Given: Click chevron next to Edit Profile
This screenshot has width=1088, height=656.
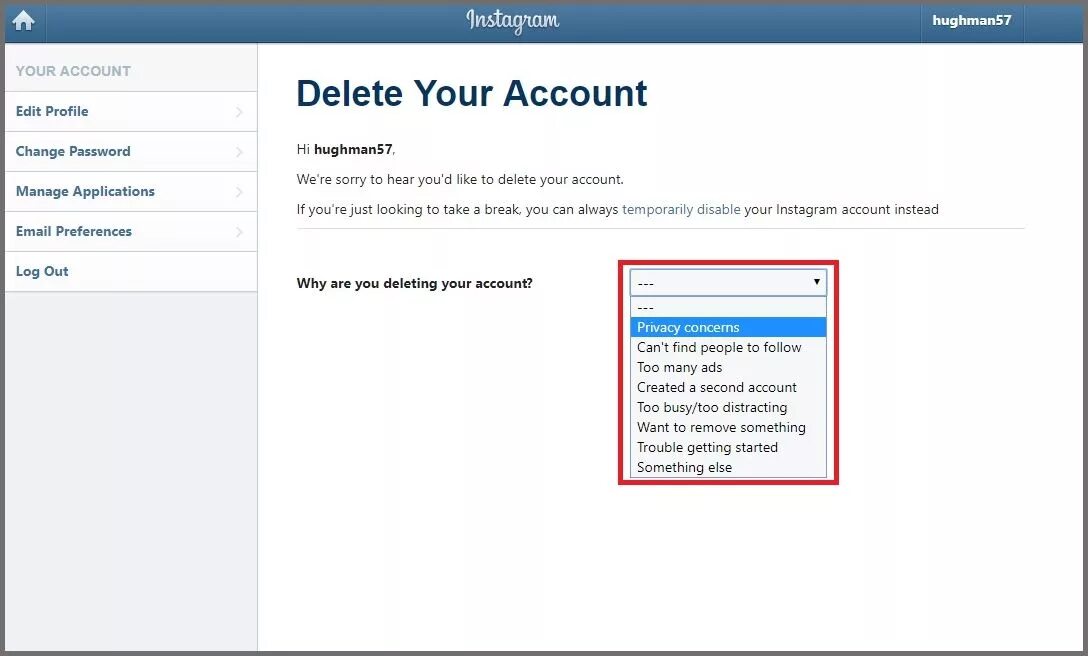Looking at the screenshot, I should pos(239,112).
